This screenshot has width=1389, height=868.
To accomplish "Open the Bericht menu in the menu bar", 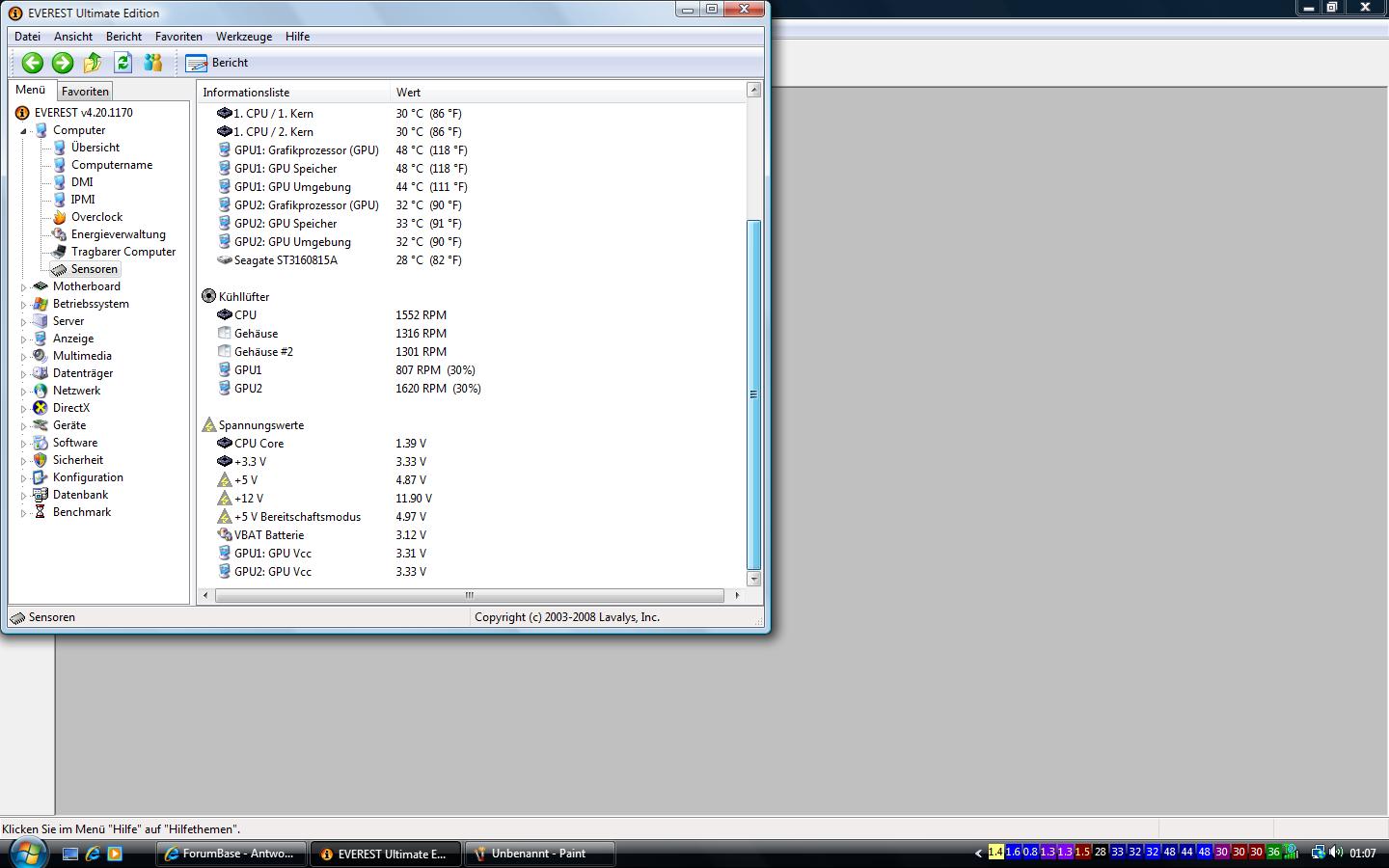I will [x=123, y=37].
